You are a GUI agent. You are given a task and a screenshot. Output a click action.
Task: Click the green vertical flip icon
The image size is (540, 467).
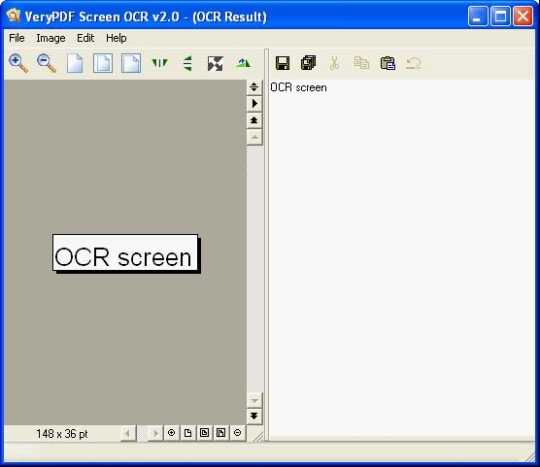click(187, 64)
